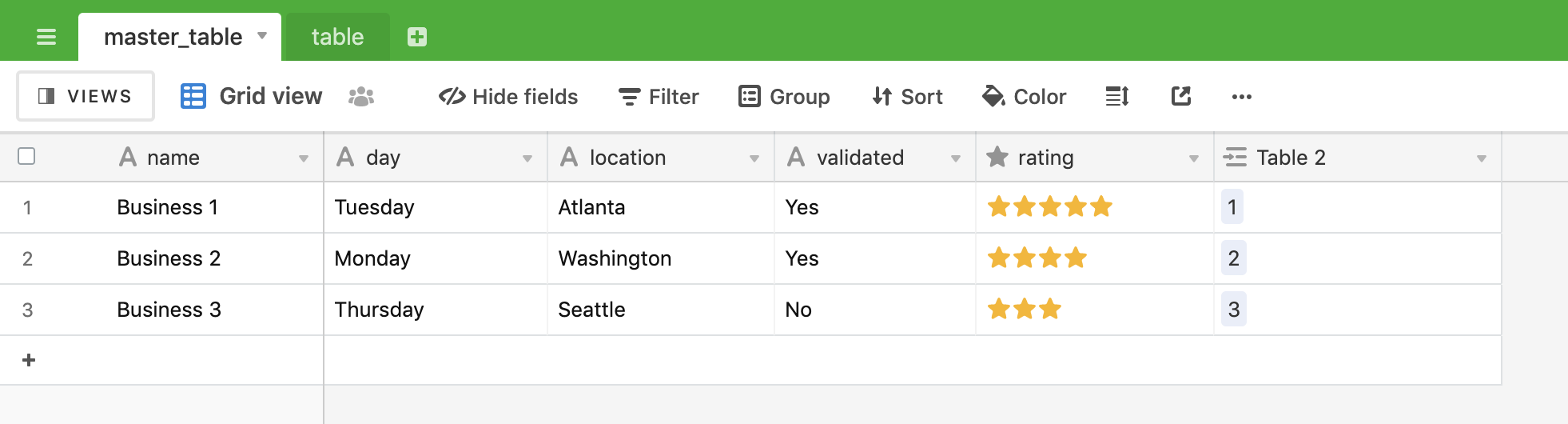Open the Group options
Screen dimensions: 1568x424
click(x=784, y=97)
